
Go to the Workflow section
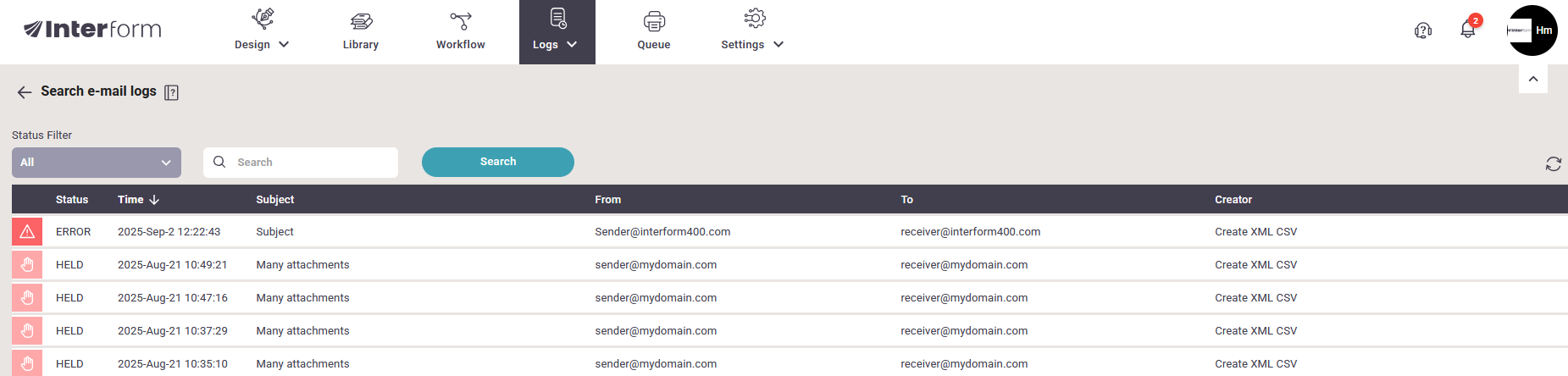point(460,30)
